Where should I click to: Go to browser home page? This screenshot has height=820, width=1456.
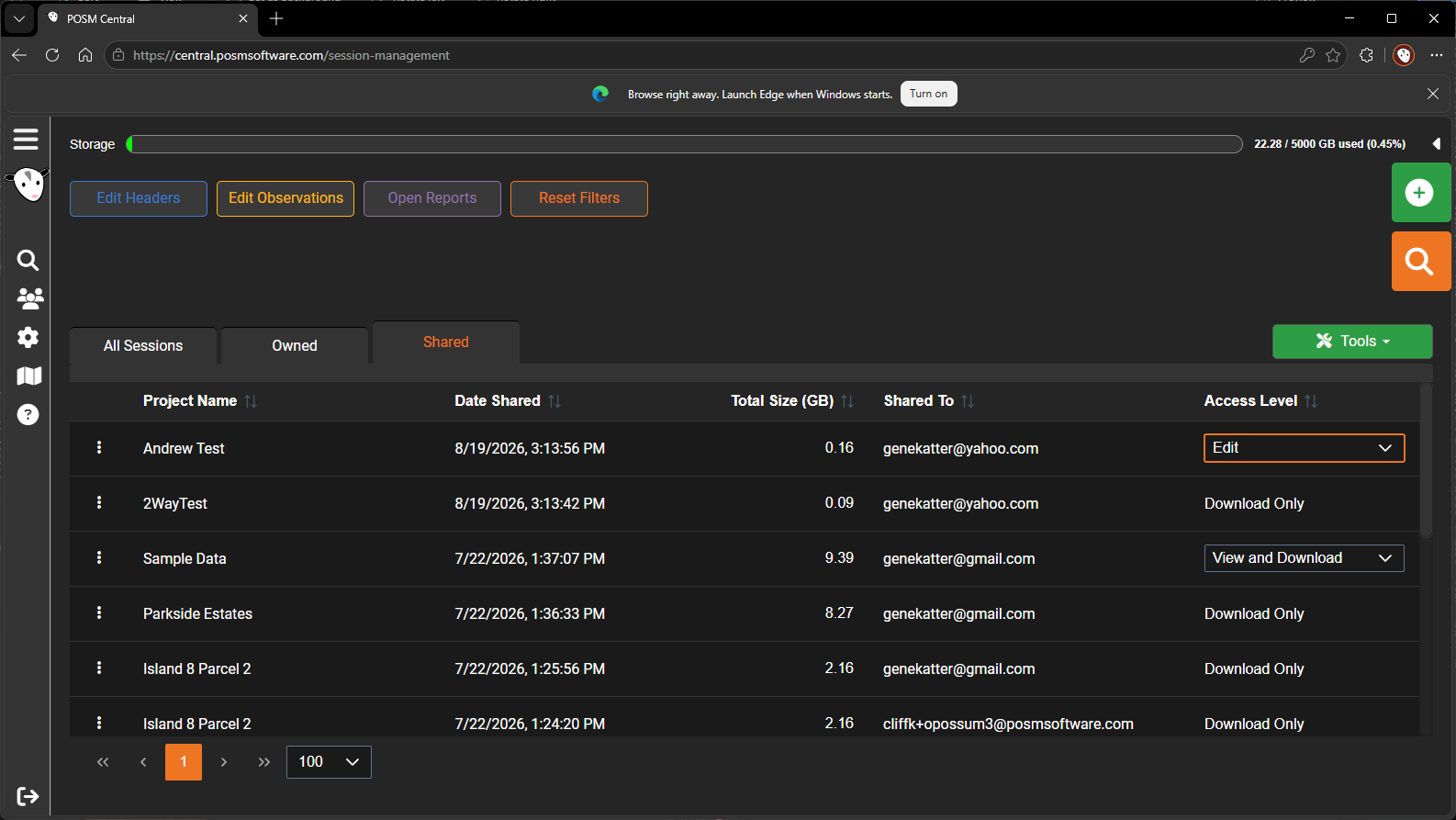85,55
